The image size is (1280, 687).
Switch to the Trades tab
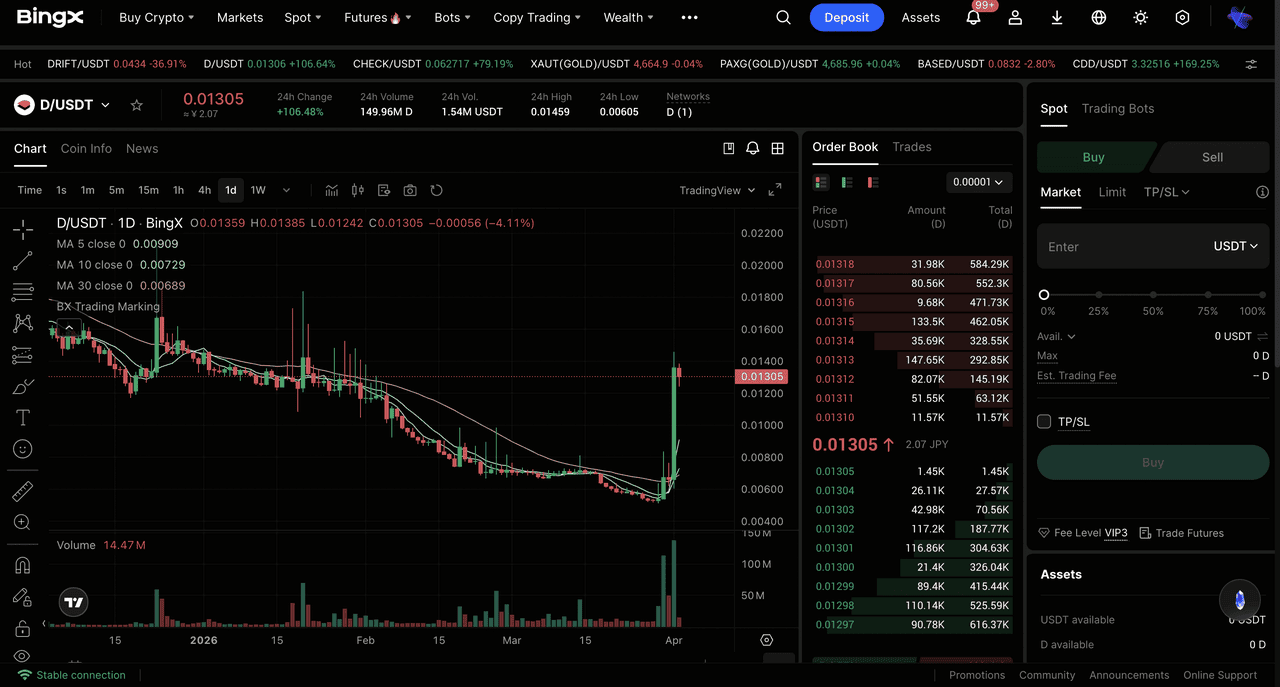(x=911, y=147)
